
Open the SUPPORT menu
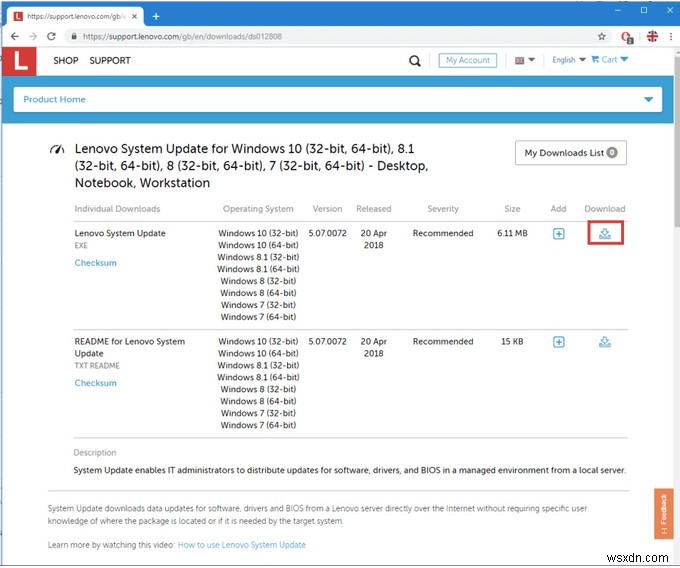(110, 61)
